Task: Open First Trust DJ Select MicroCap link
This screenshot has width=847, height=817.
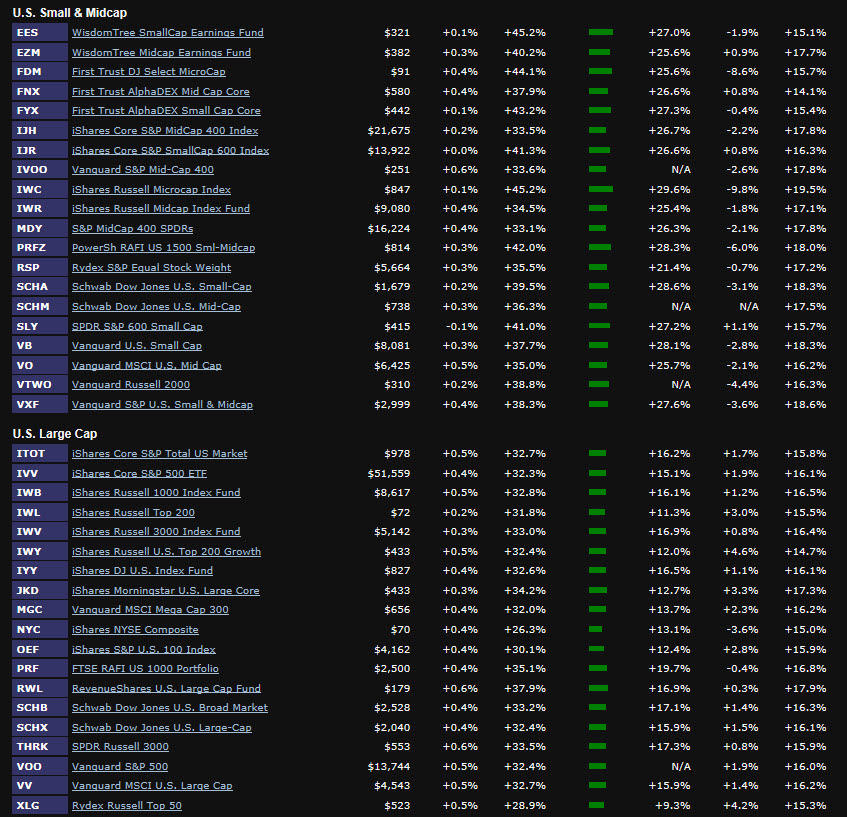Action: 148,72
